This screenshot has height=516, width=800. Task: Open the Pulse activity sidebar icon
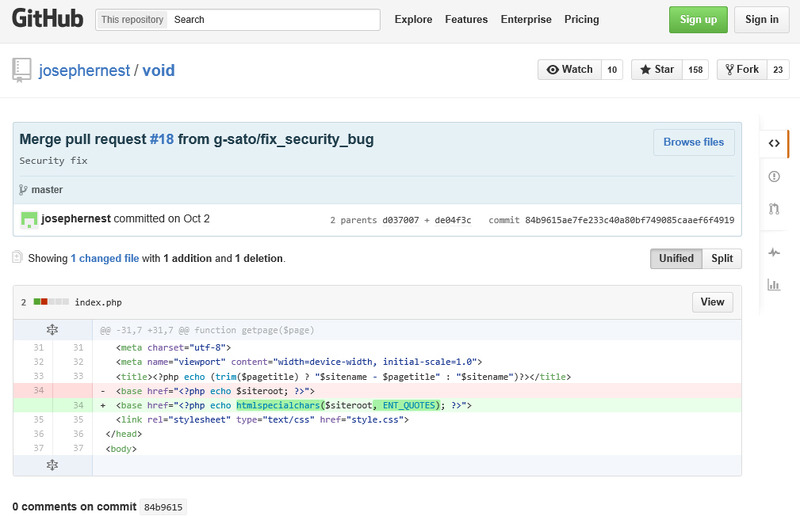coord(774,253)
